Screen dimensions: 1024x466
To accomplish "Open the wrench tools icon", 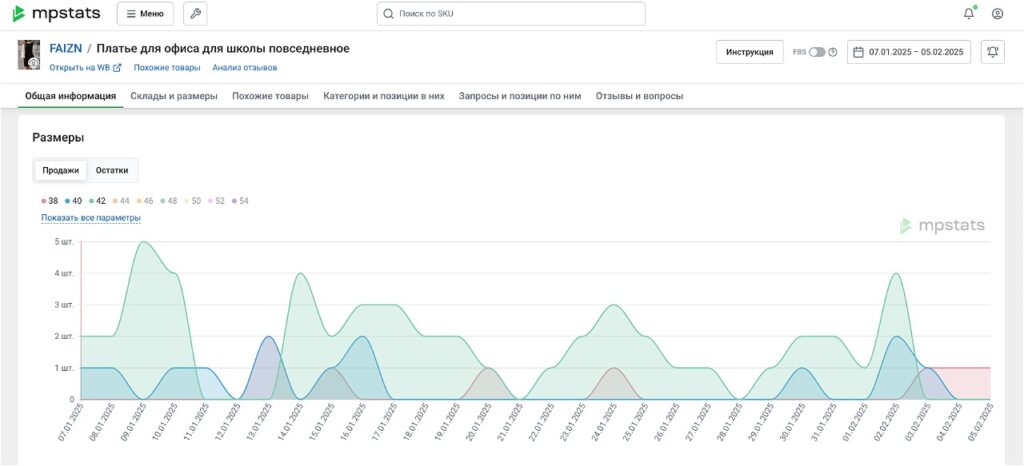I will (194, 14).
